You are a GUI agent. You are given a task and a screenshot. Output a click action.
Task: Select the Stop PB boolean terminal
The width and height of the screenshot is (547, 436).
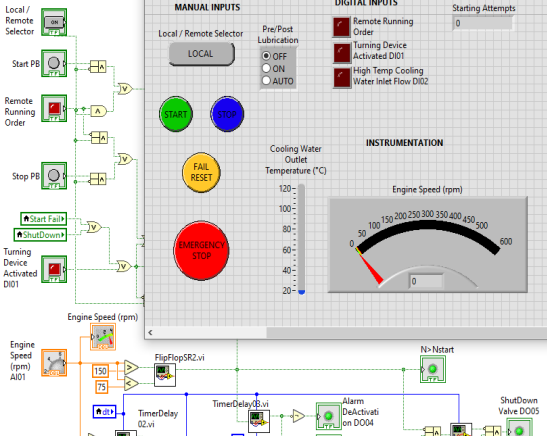pyautogui.click(x=54, y=175)
